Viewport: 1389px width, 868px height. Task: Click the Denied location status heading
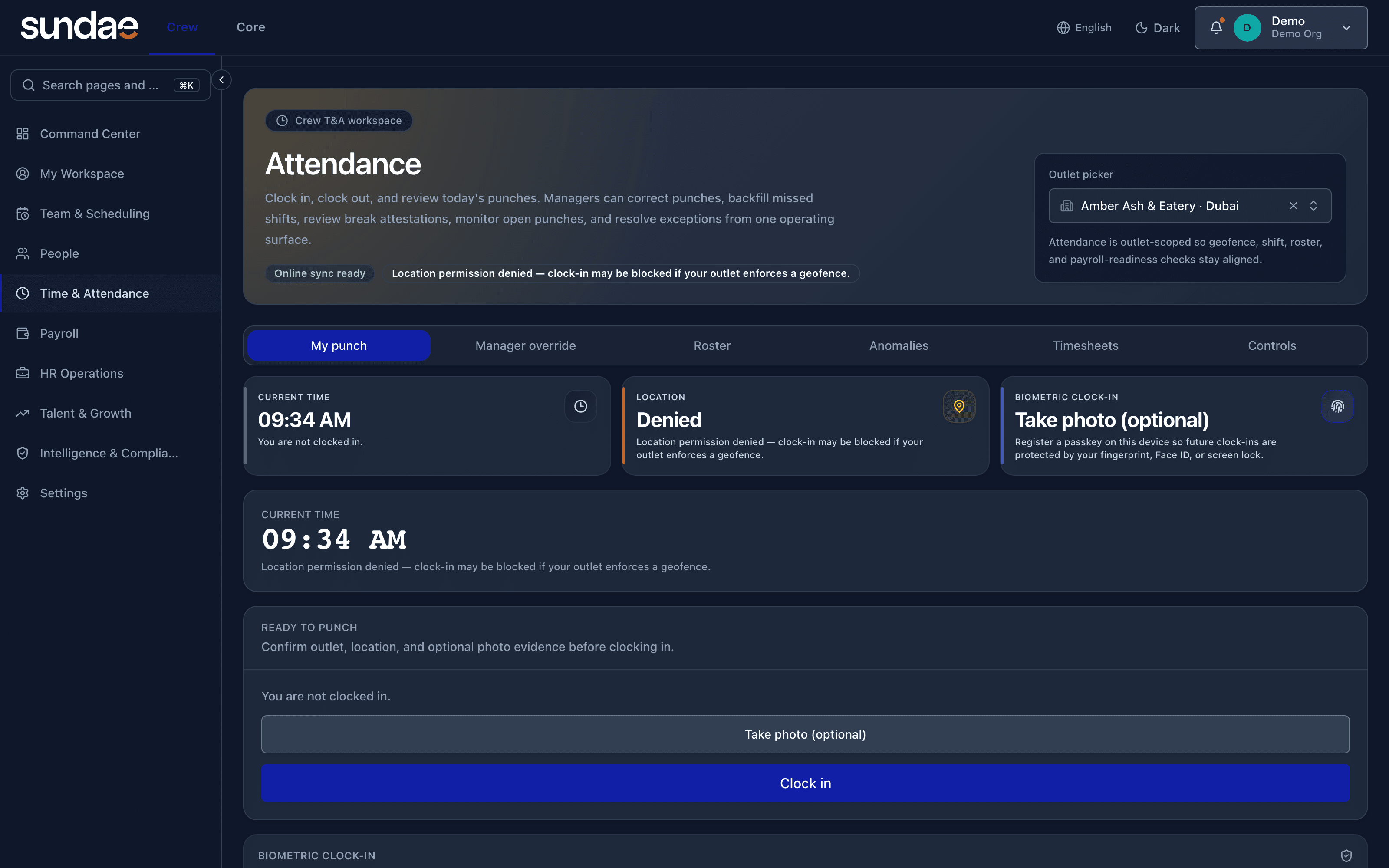[668, 420]
